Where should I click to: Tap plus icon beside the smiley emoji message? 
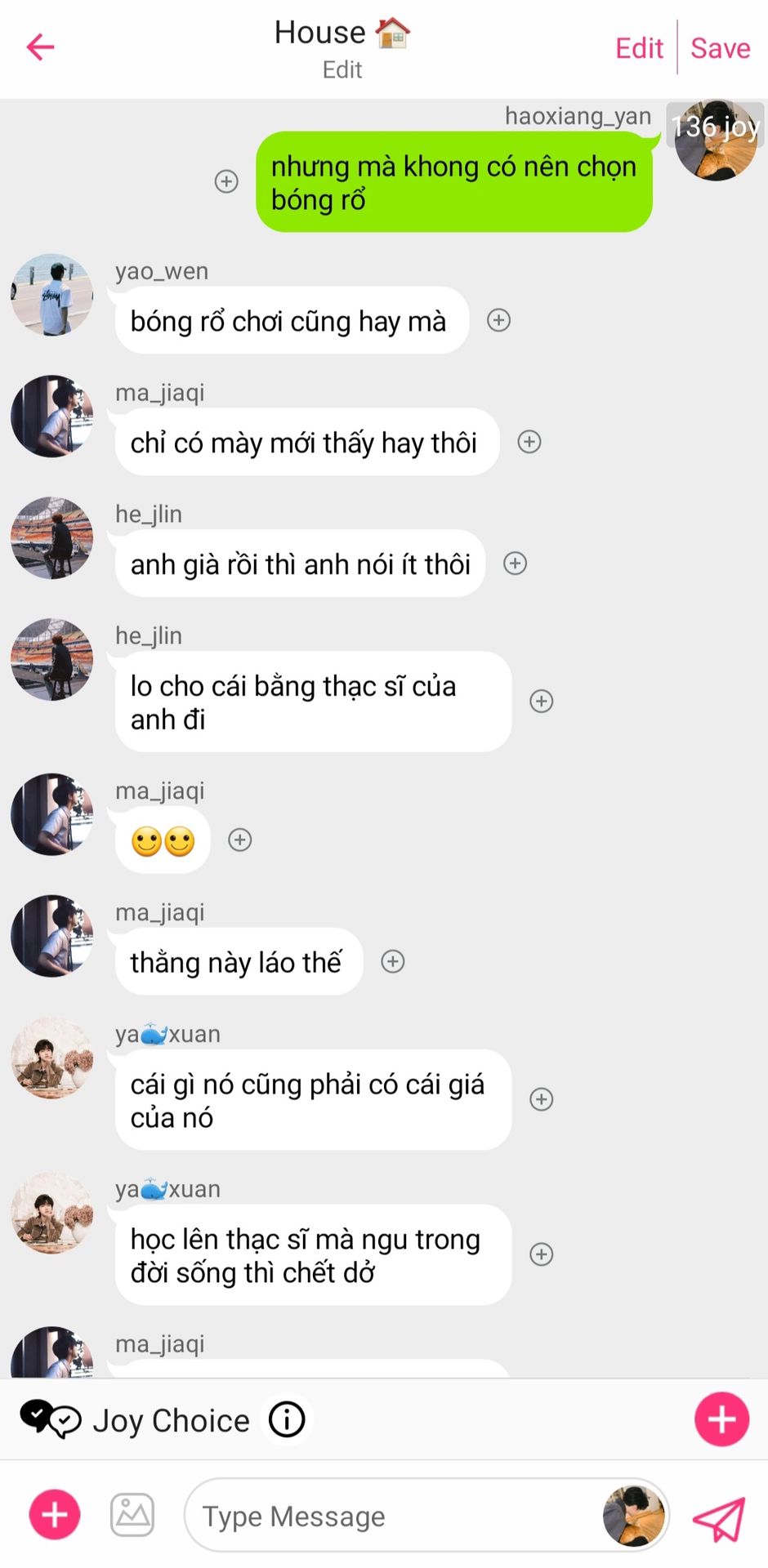(239, 840)
